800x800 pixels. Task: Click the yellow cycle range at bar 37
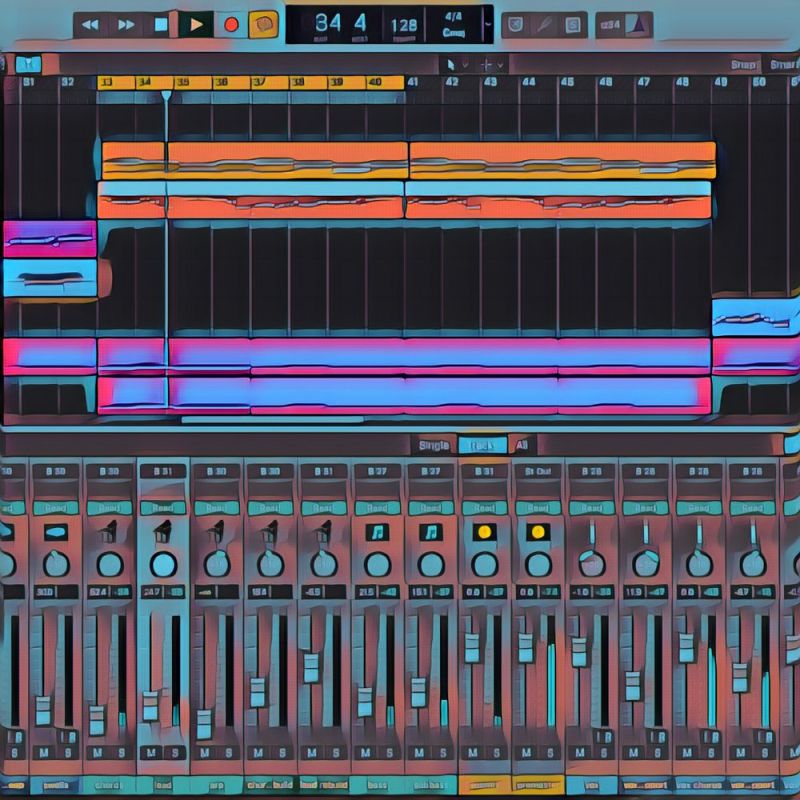pyautogui.click(x=270, y=82)
